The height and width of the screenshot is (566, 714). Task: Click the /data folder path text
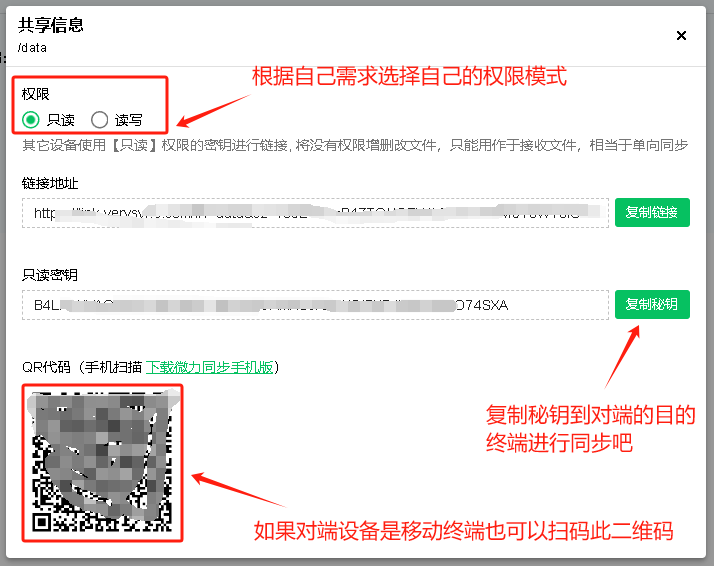coord(33,47)
